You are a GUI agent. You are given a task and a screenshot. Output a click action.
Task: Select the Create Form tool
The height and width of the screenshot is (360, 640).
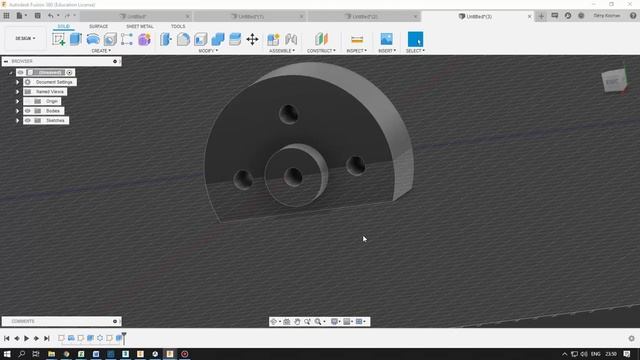[x=144, y=39]
